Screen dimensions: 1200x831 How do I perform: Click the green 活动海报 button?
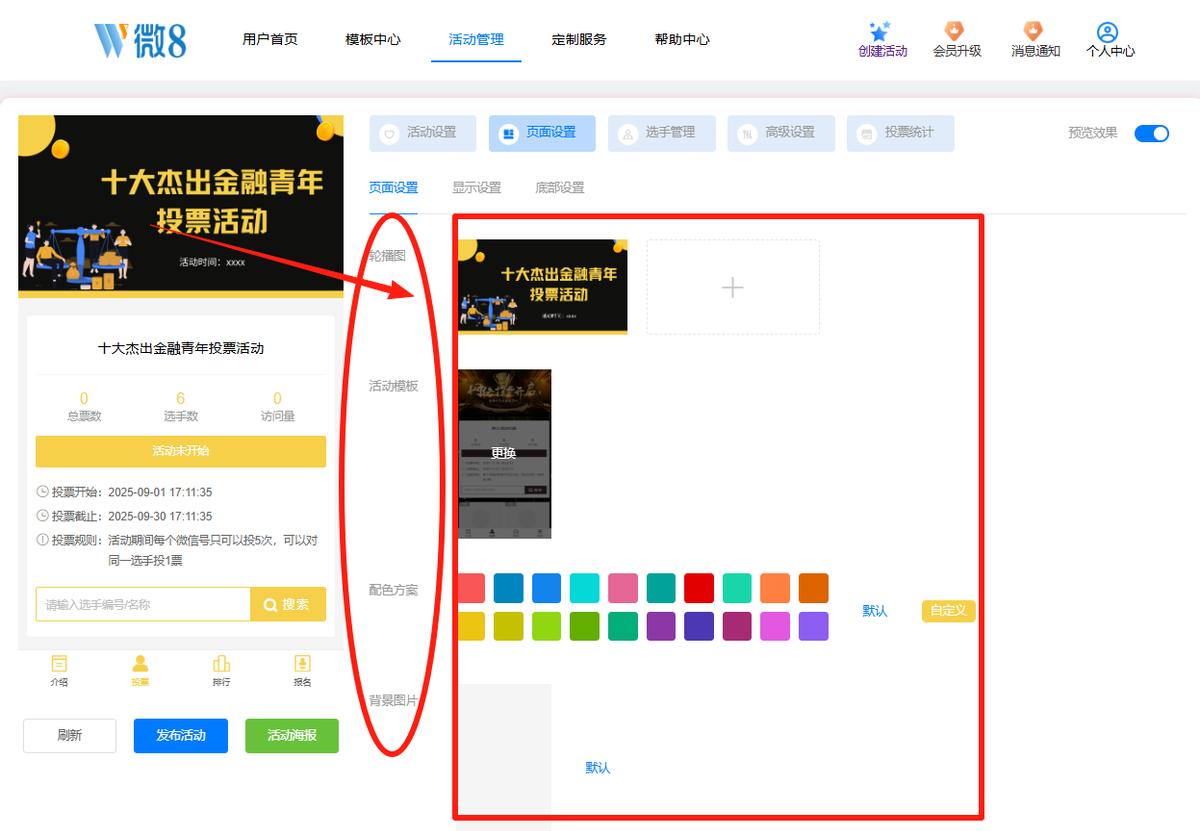(x=292, y=735)
